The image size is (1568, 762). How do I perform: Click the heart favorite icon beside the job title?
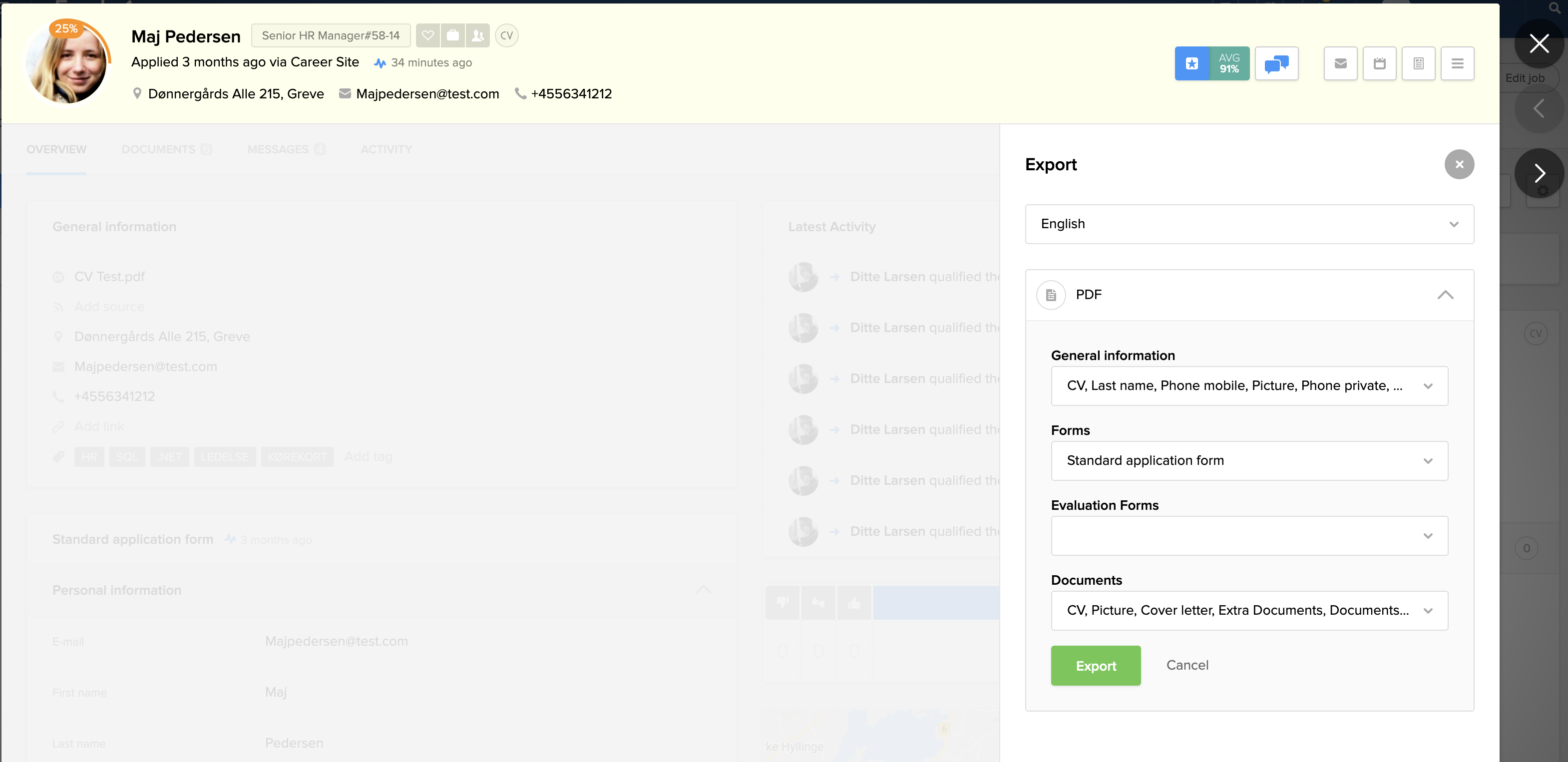coord(427,35)
